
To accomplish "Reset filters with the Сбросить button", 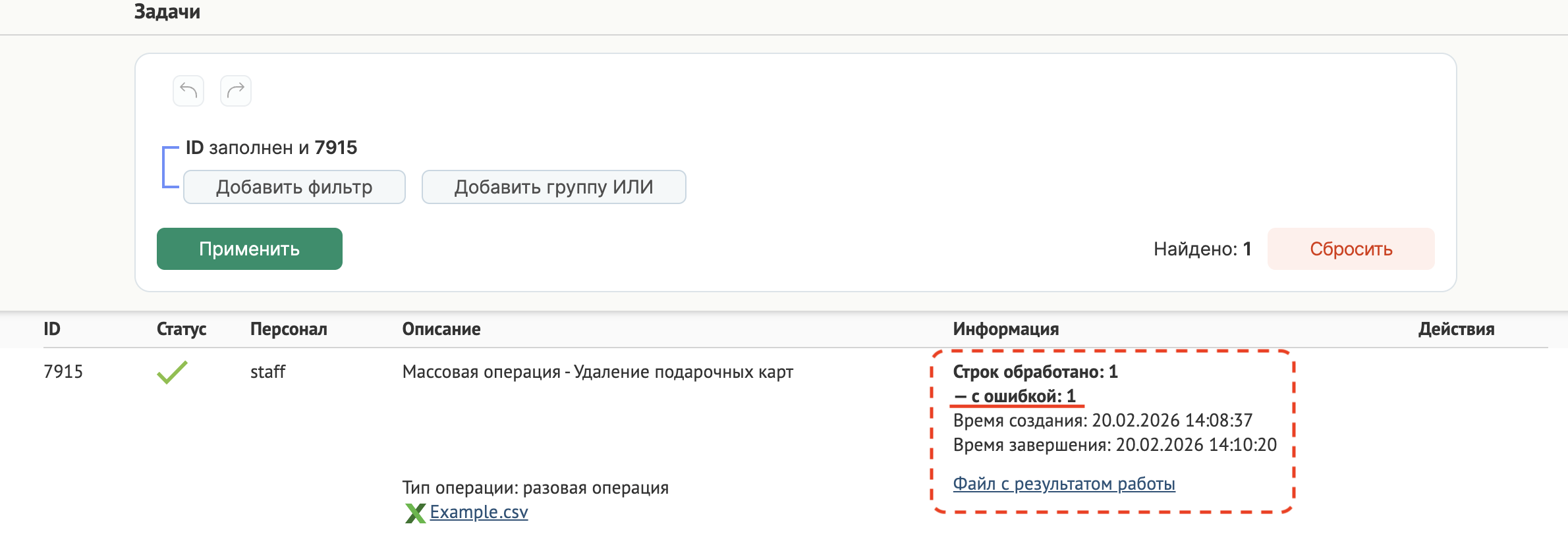I will [x=1351, y=249].
